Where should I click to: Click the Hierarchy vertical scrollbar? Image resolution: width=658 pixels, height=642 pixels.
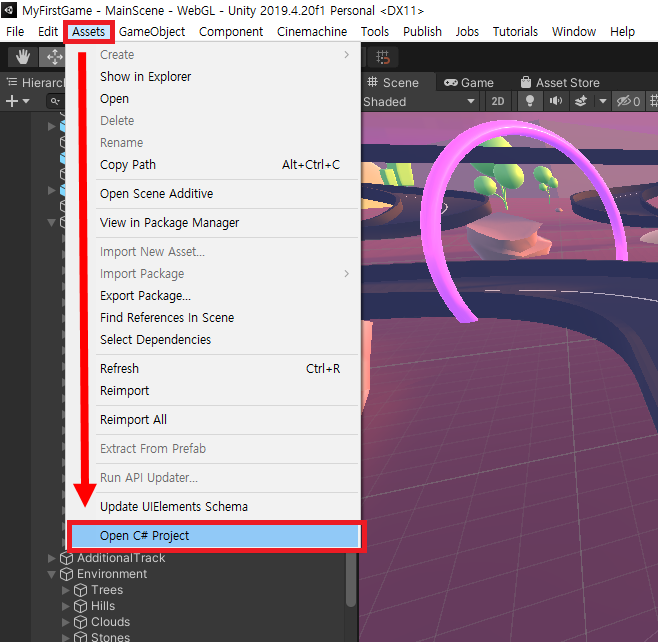(351, 579)
